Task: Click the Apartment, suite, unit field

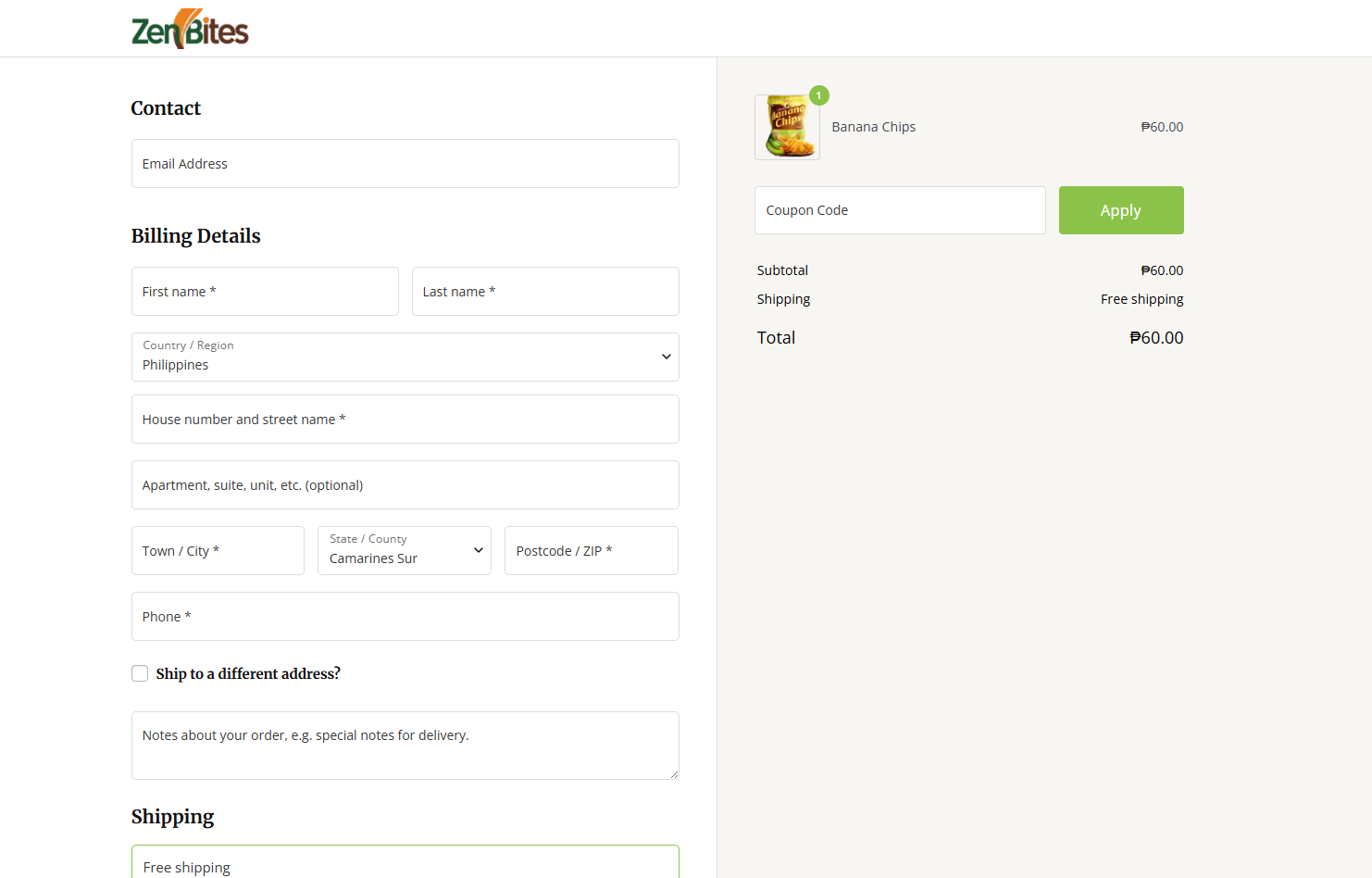Action: coord(405,484)
